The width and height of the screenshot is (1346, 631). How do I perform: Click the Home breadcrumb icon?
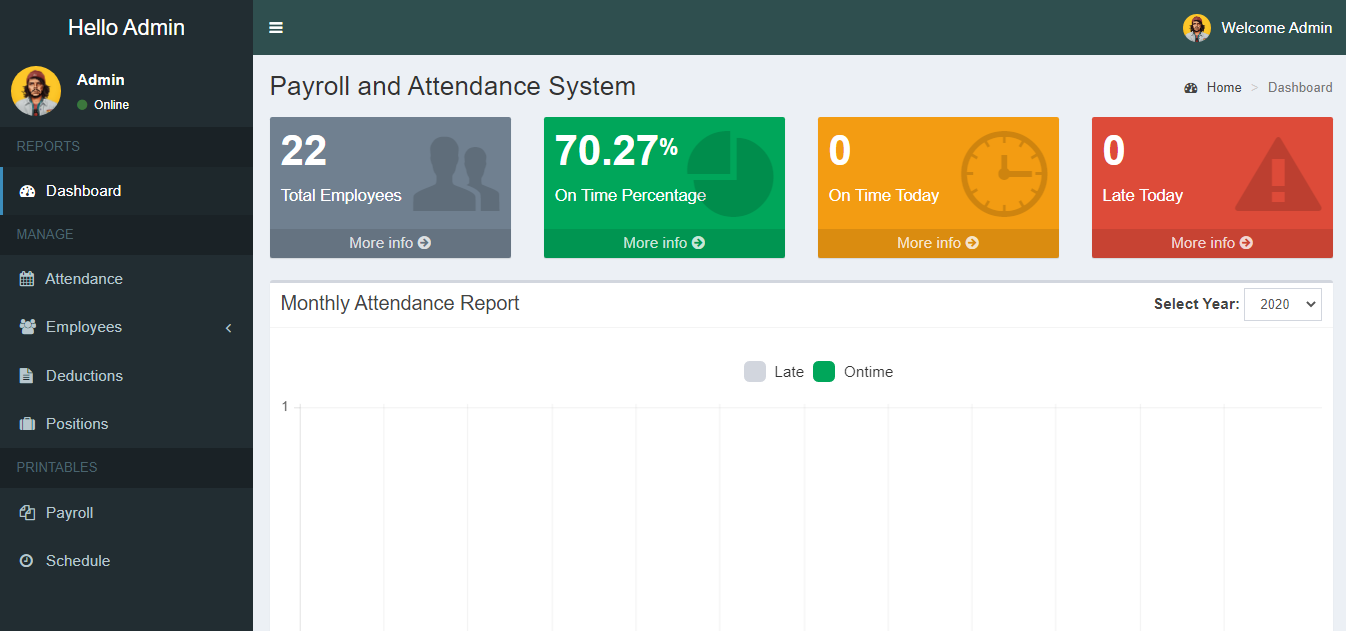click(1190, 87)
